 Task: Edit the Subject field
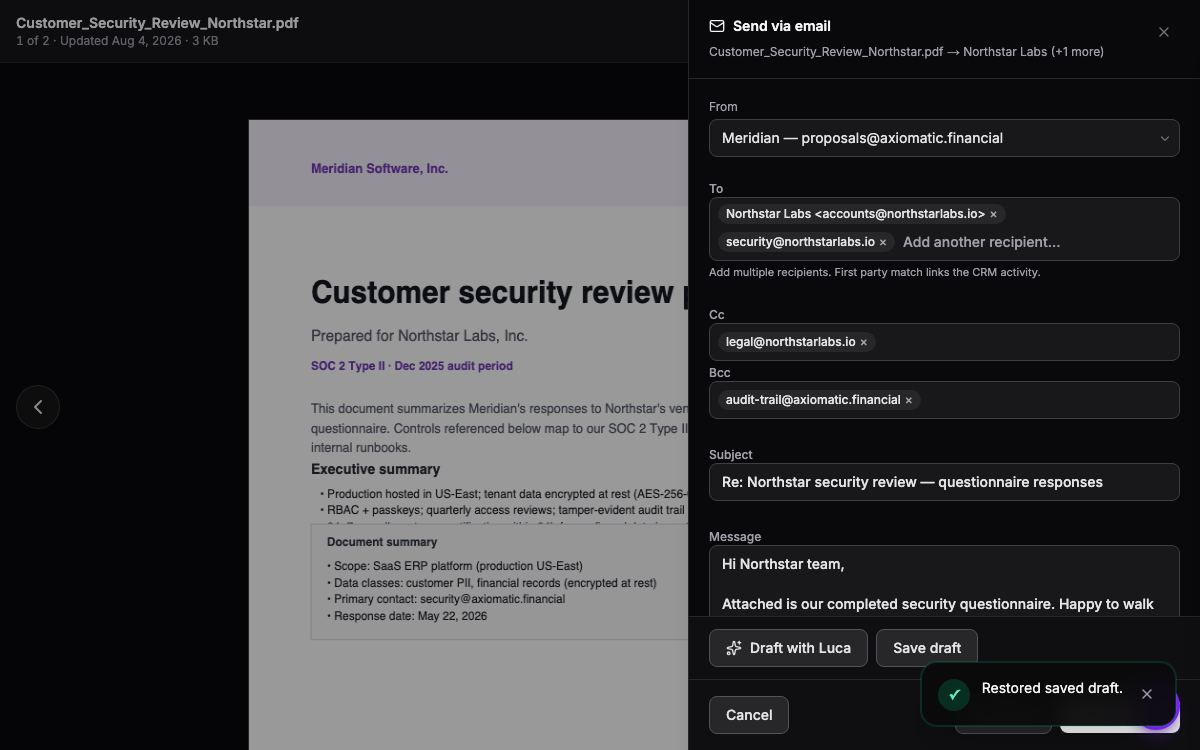(x=944, y=482)
